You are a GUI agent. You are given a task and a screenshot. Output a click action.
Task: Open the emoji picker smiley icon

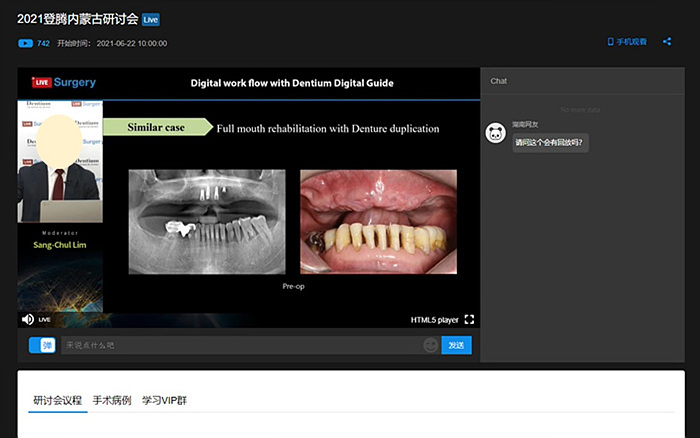(430, 345)
